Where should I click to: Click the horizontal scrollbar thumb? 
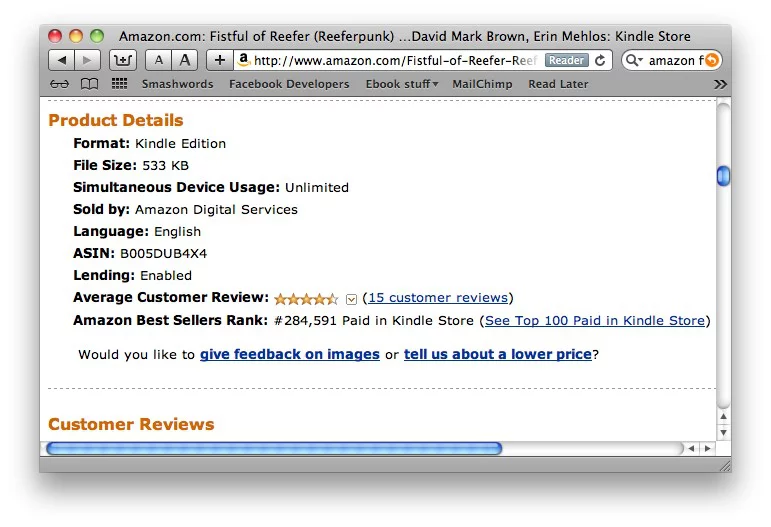point(274,448)
